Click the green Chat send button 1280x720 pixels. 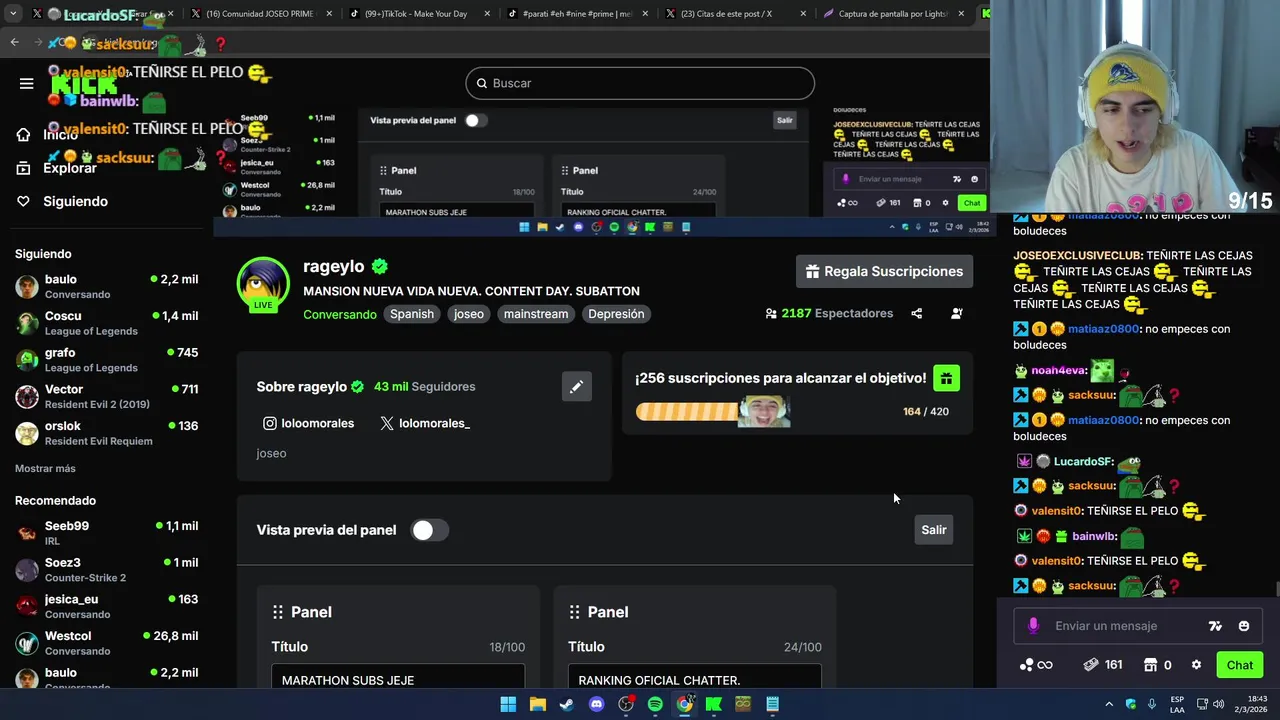pos(1239,665)
